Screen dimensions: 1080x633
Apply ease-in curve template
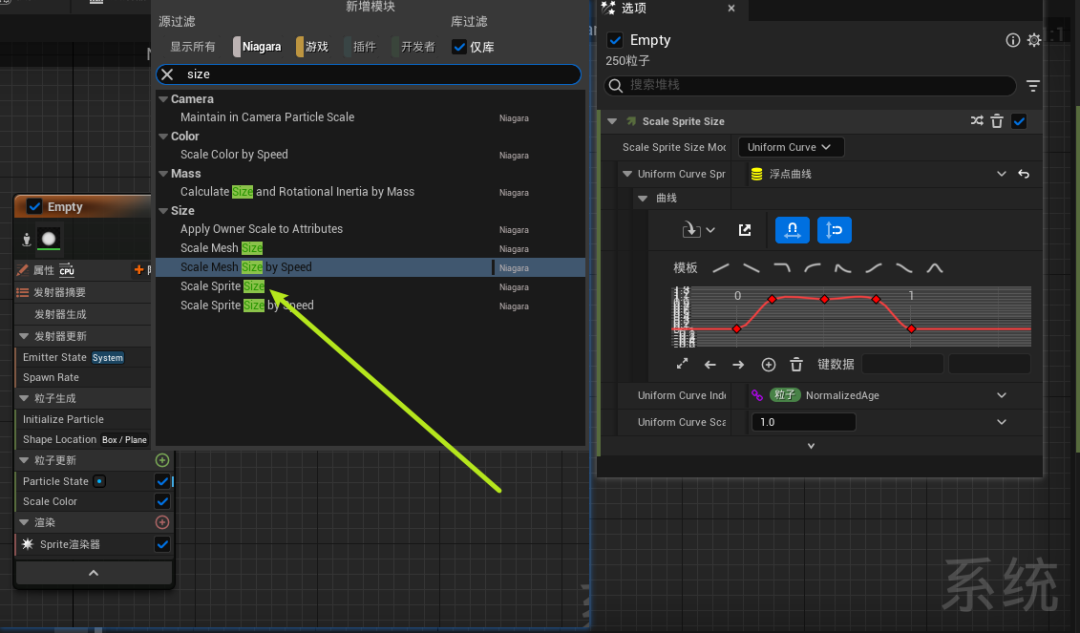(x=813, y=268)
